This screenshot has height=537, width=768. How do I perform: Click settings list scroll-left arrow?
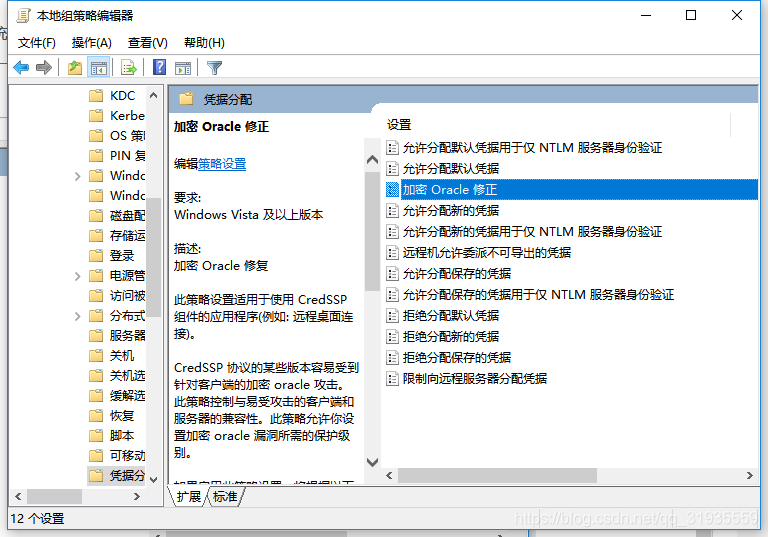[x=389, y=475]
